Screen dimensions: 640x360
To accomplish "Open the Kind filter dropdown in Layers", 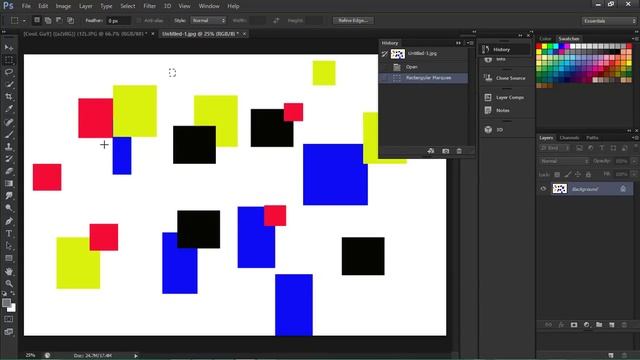I will [x=556, y=148].
